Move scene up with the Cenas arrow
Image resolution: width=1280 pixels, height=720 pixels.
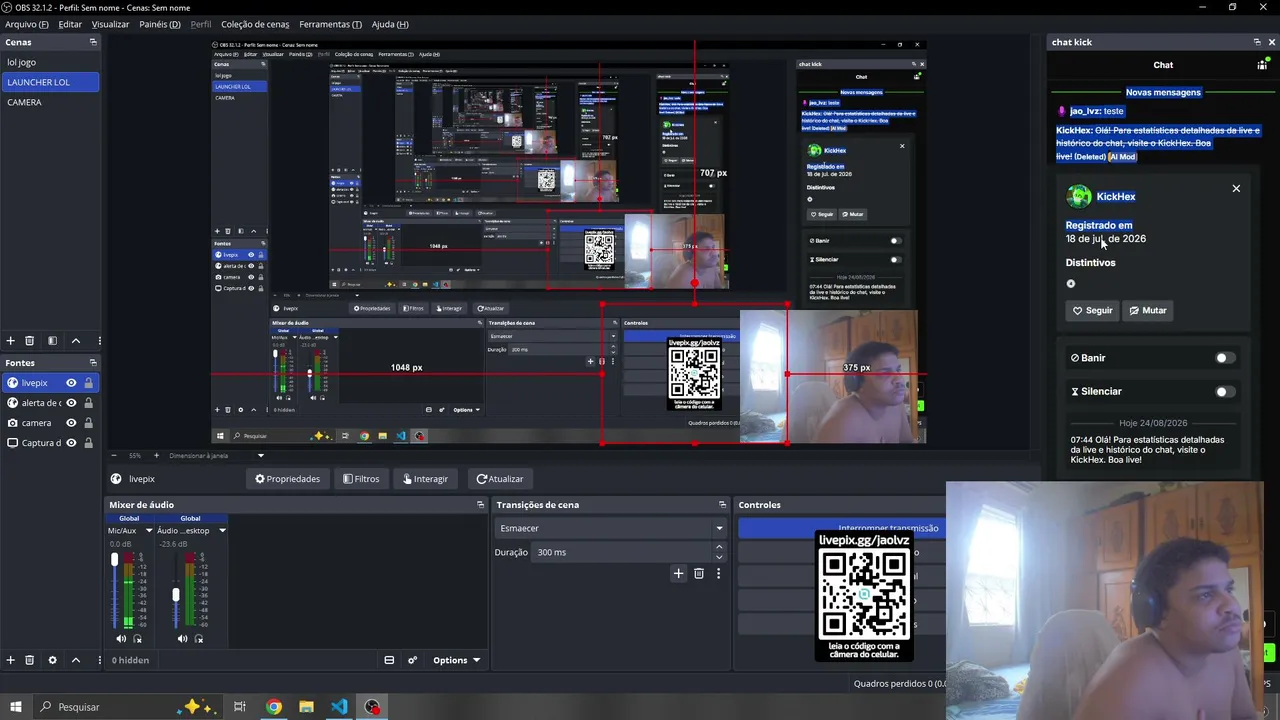[75, 341]
